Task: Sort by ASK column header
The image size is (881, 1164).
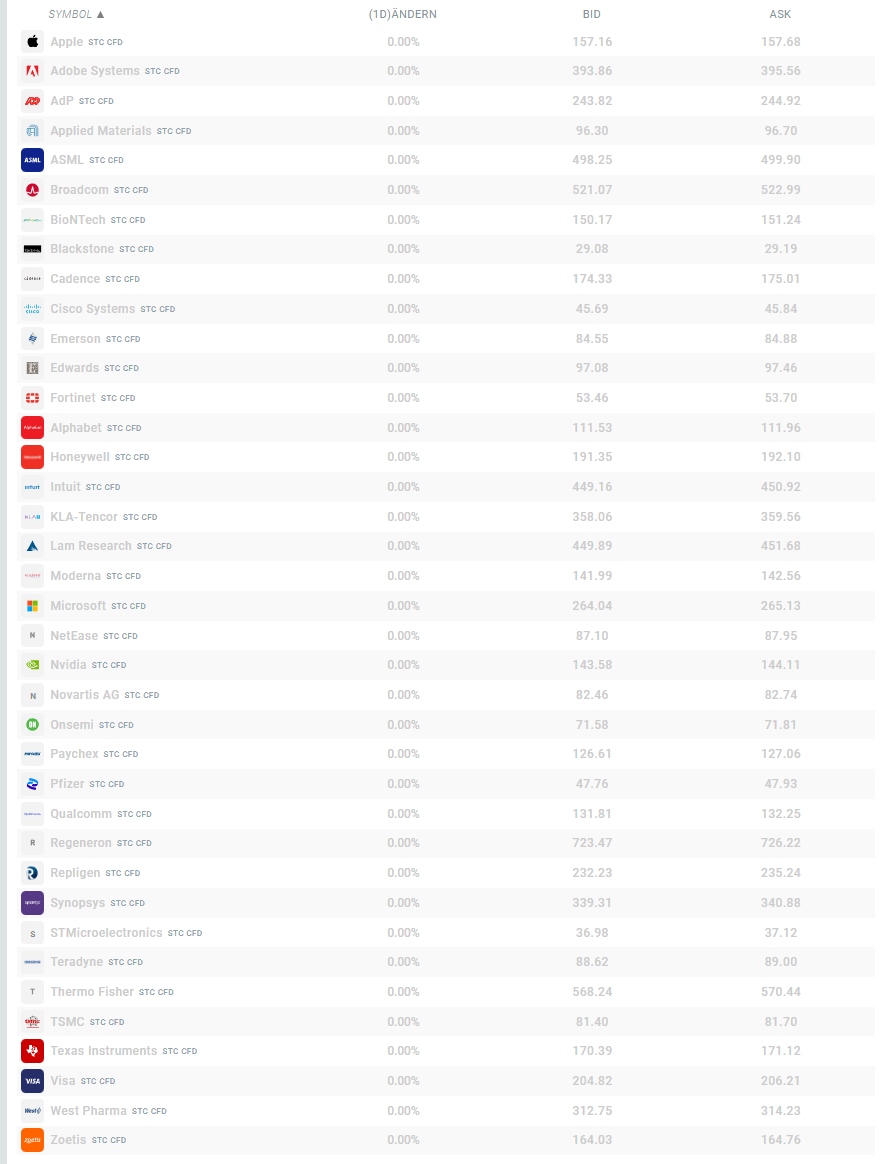Action: point(780,14)
